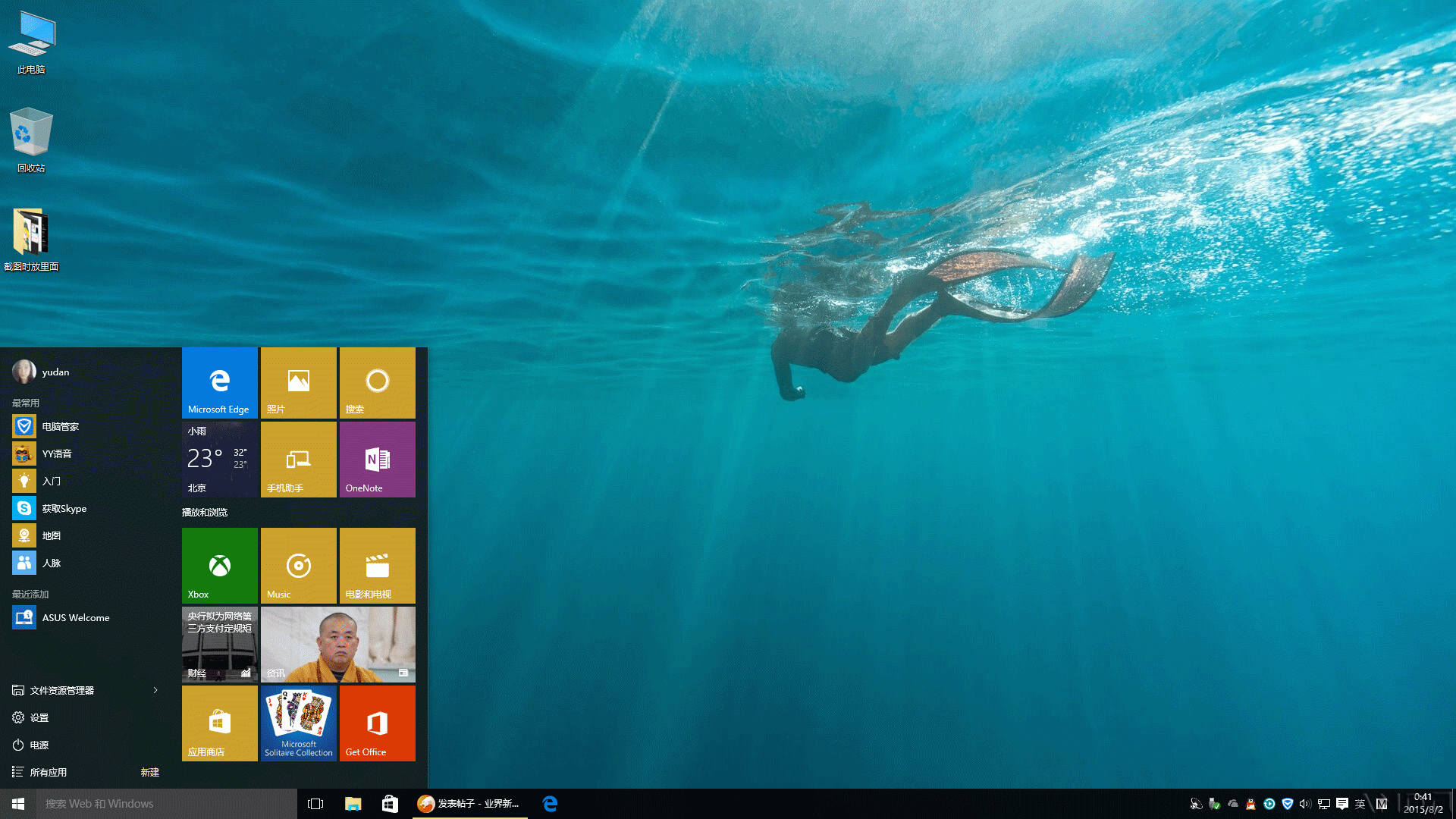The image size is (1456, 819).
Task: Focus the 搜索 Web 和 Windows search box
Action: 167,804
